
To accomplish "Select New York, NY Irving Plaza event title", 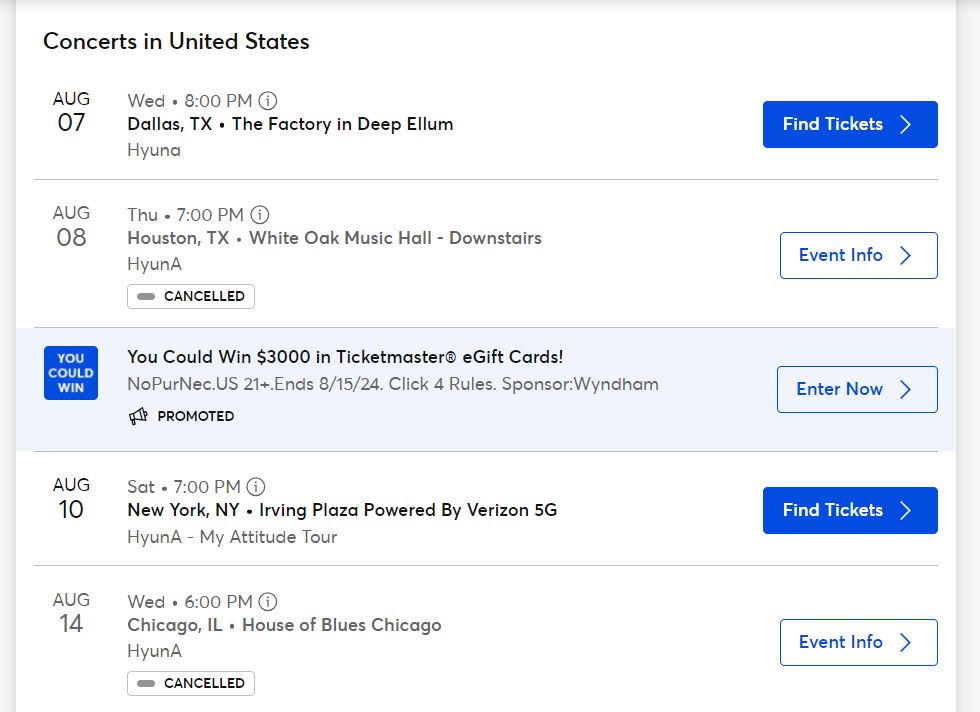I will point(342,510).
